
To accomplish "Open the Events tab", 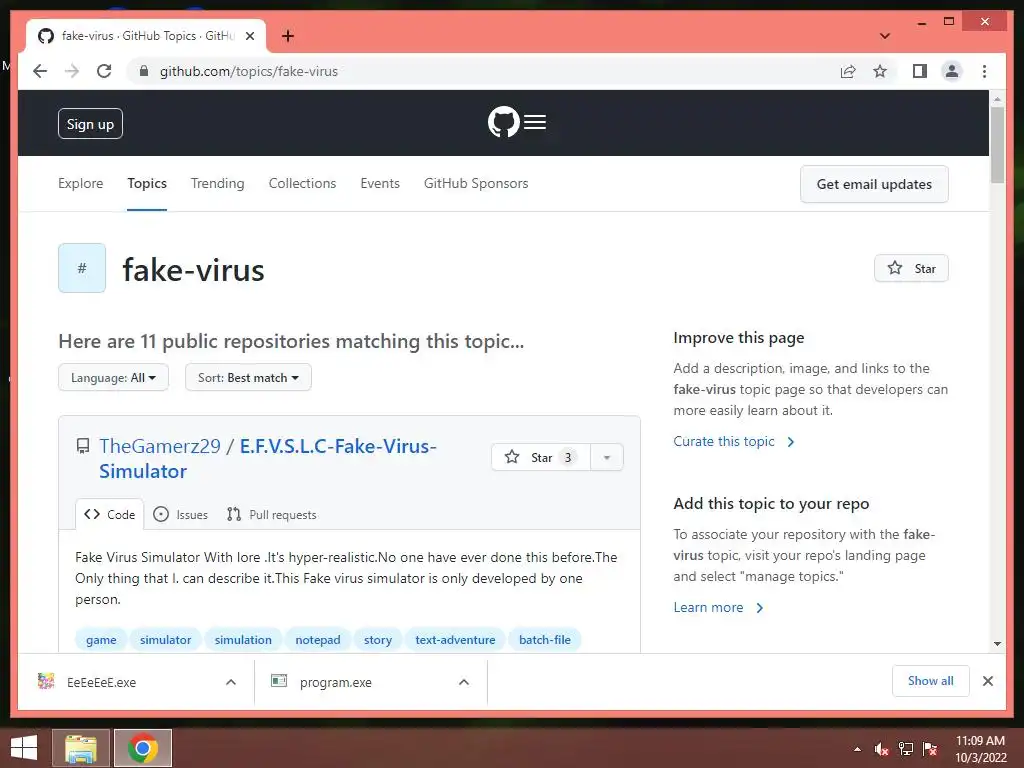I will [x=380, y=184].
